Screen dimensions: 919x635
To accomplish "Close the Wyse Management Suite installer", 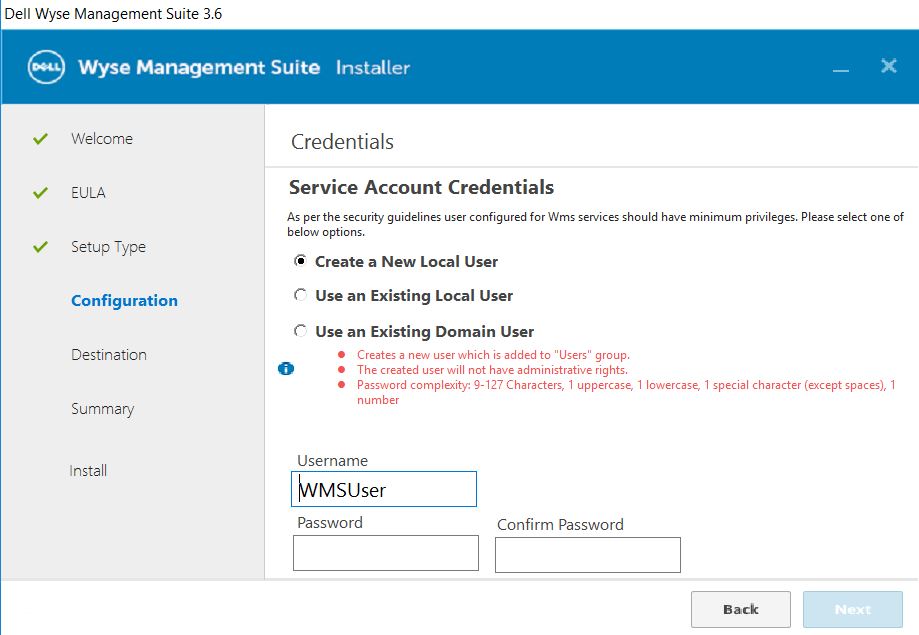I will (888, 67).
